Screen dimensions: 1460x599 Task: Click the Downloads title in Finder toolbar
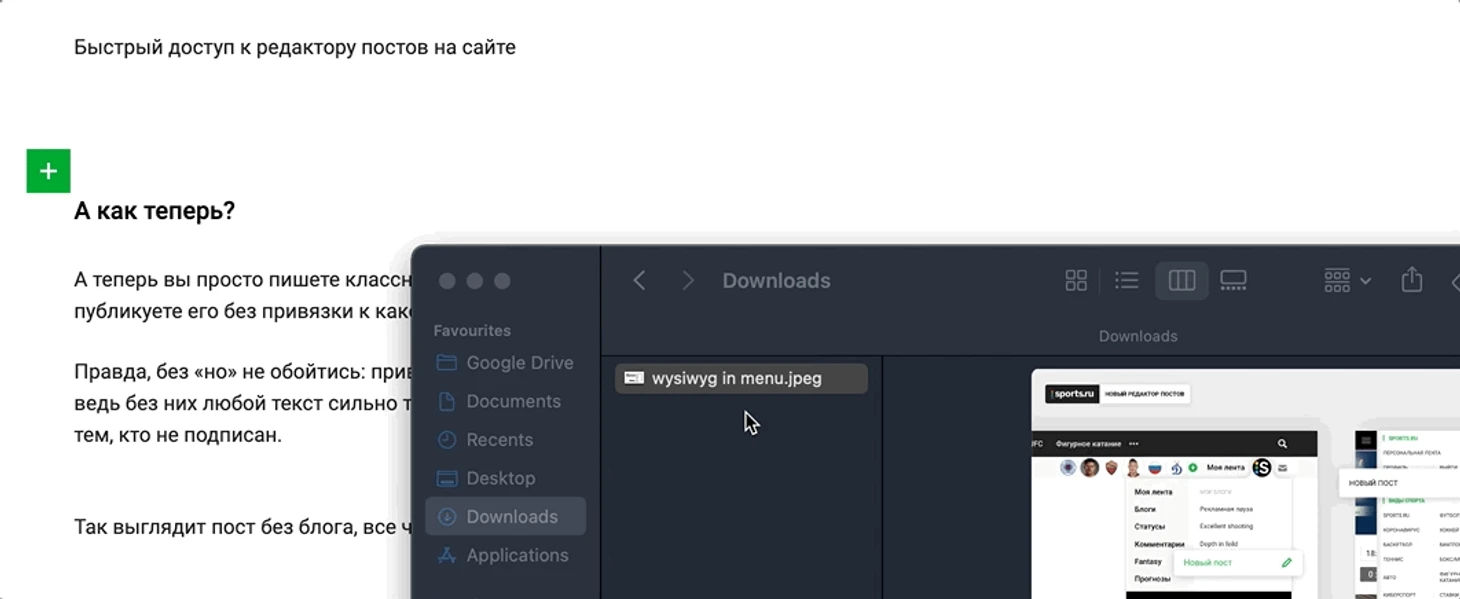(776, 281)
